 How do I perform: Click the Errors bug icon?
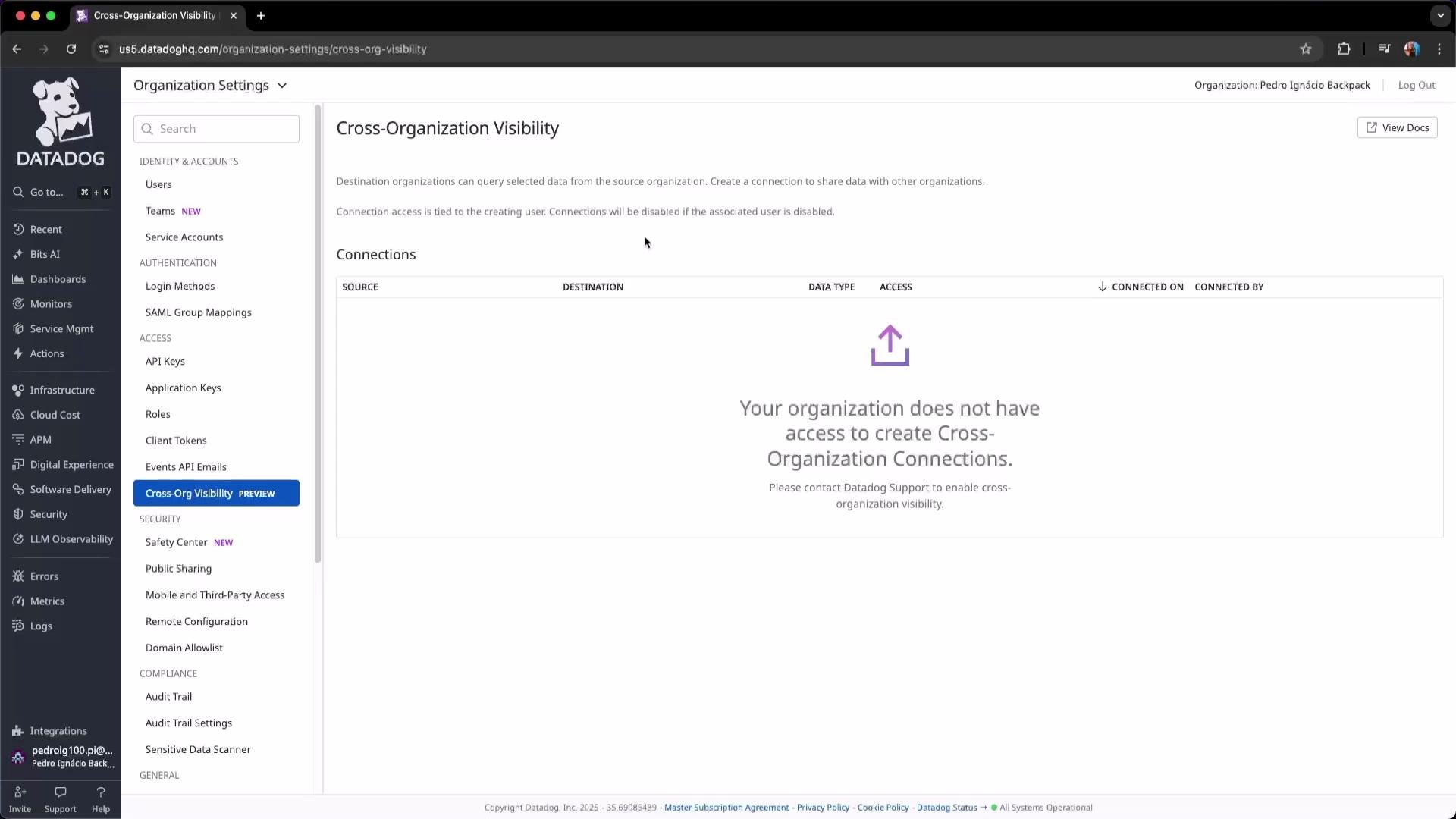tap(18, 576)
